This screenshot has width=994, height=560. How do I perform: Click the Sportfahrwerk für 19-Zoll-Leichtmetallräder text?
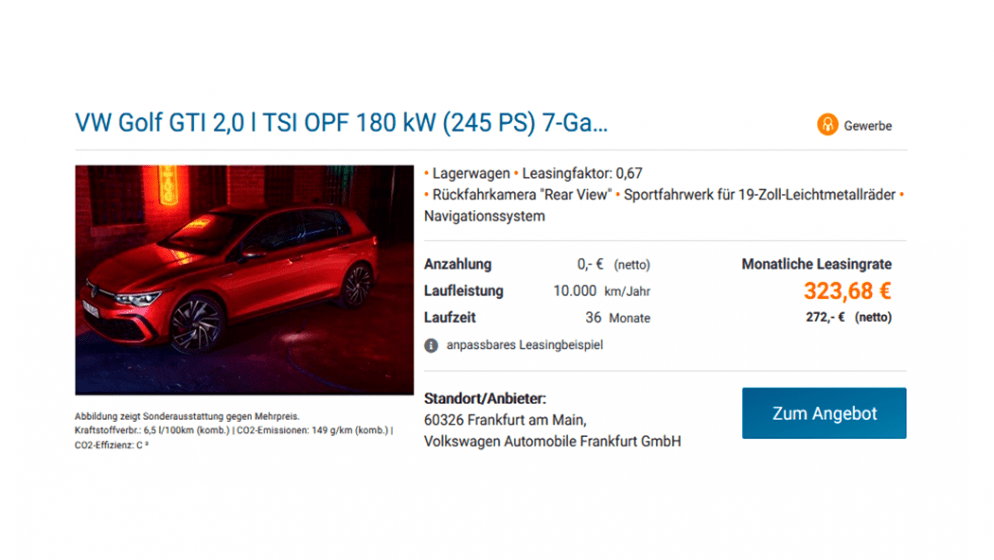[x=759, y=195]
